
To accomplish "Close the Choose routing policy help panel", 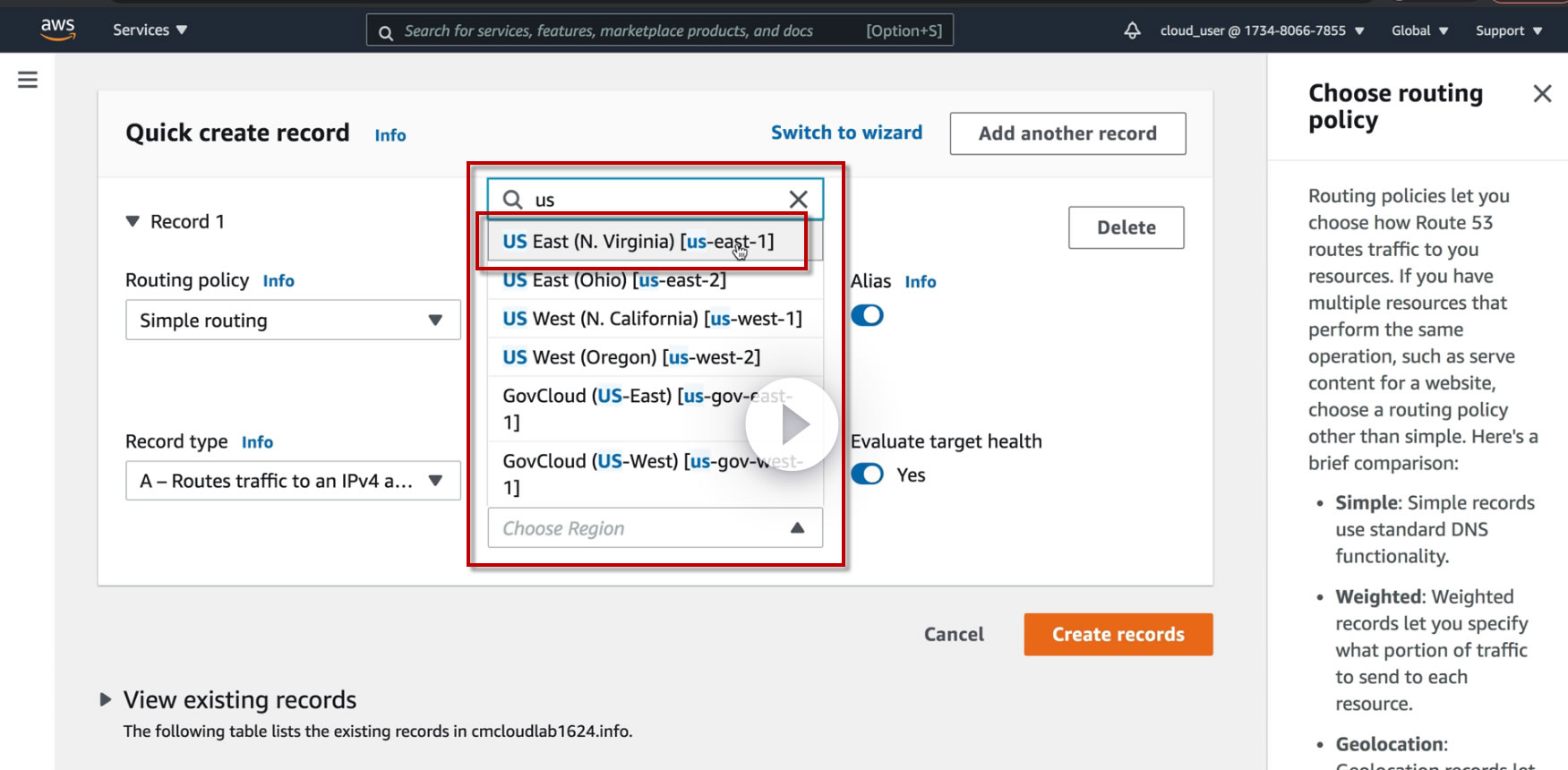I will tap(1541, 93).
